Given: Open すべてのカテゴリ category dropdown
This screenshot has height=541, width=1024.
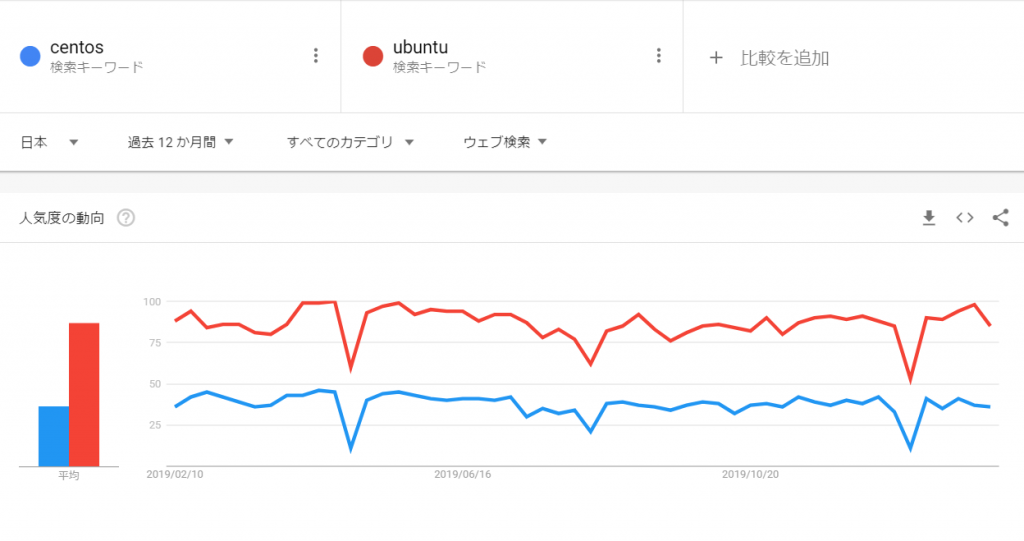Looking at the screenshot, I should [350, 142].
